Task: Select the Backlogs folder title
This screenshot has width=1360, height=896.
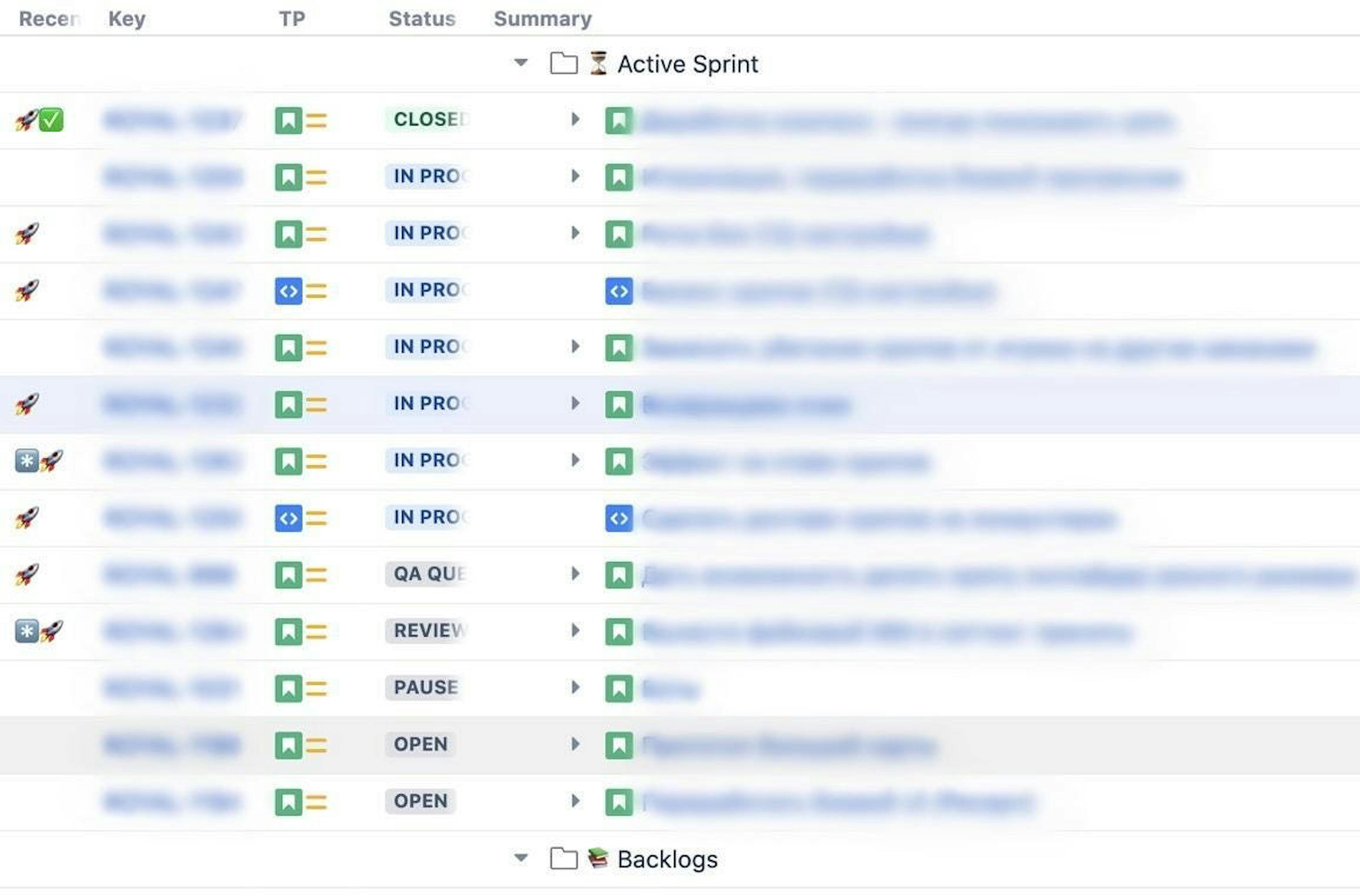Action: pyautogui.click(x=668, y=860)
